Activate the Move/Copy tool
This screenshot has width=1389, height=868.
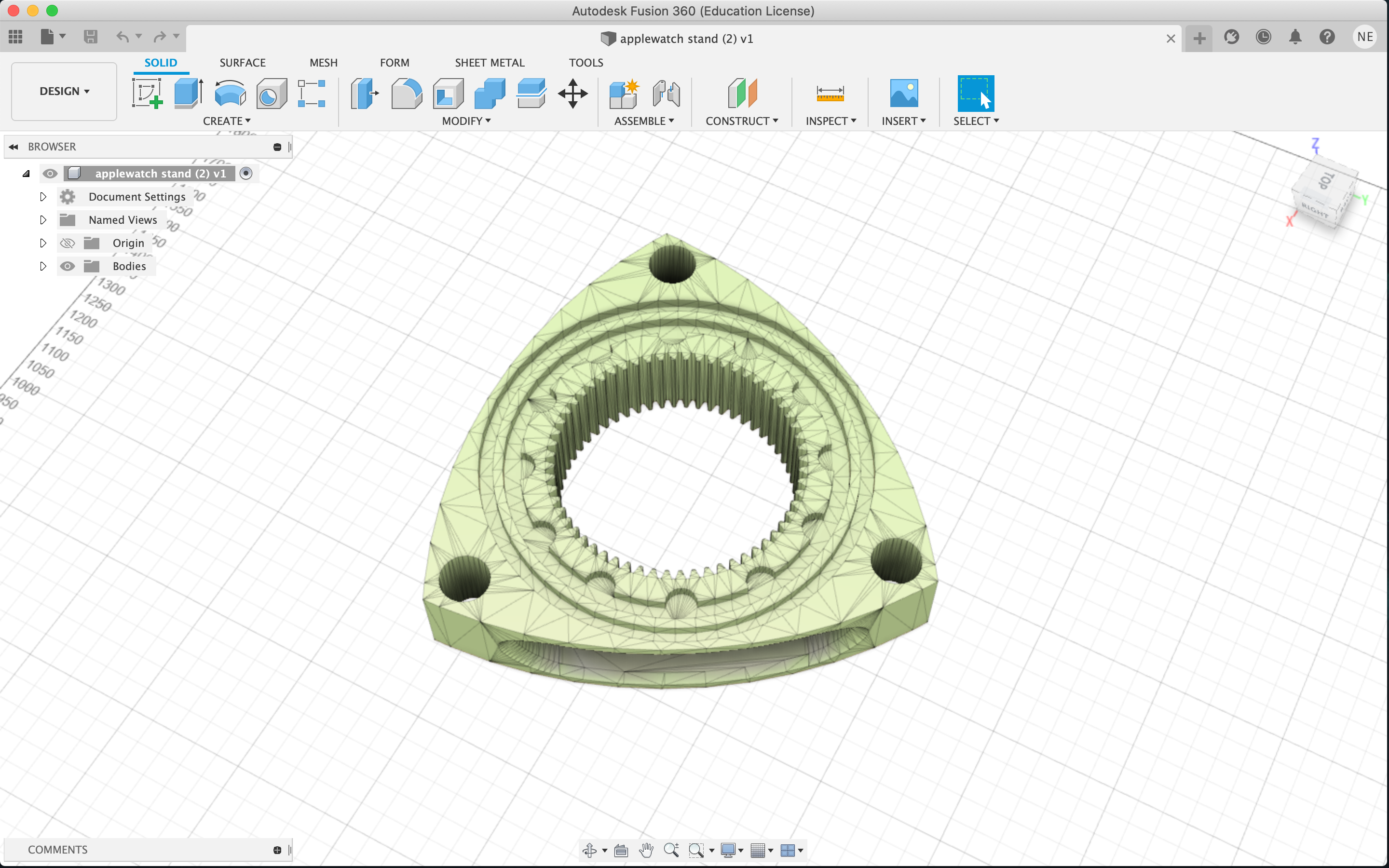pos(573,94)
